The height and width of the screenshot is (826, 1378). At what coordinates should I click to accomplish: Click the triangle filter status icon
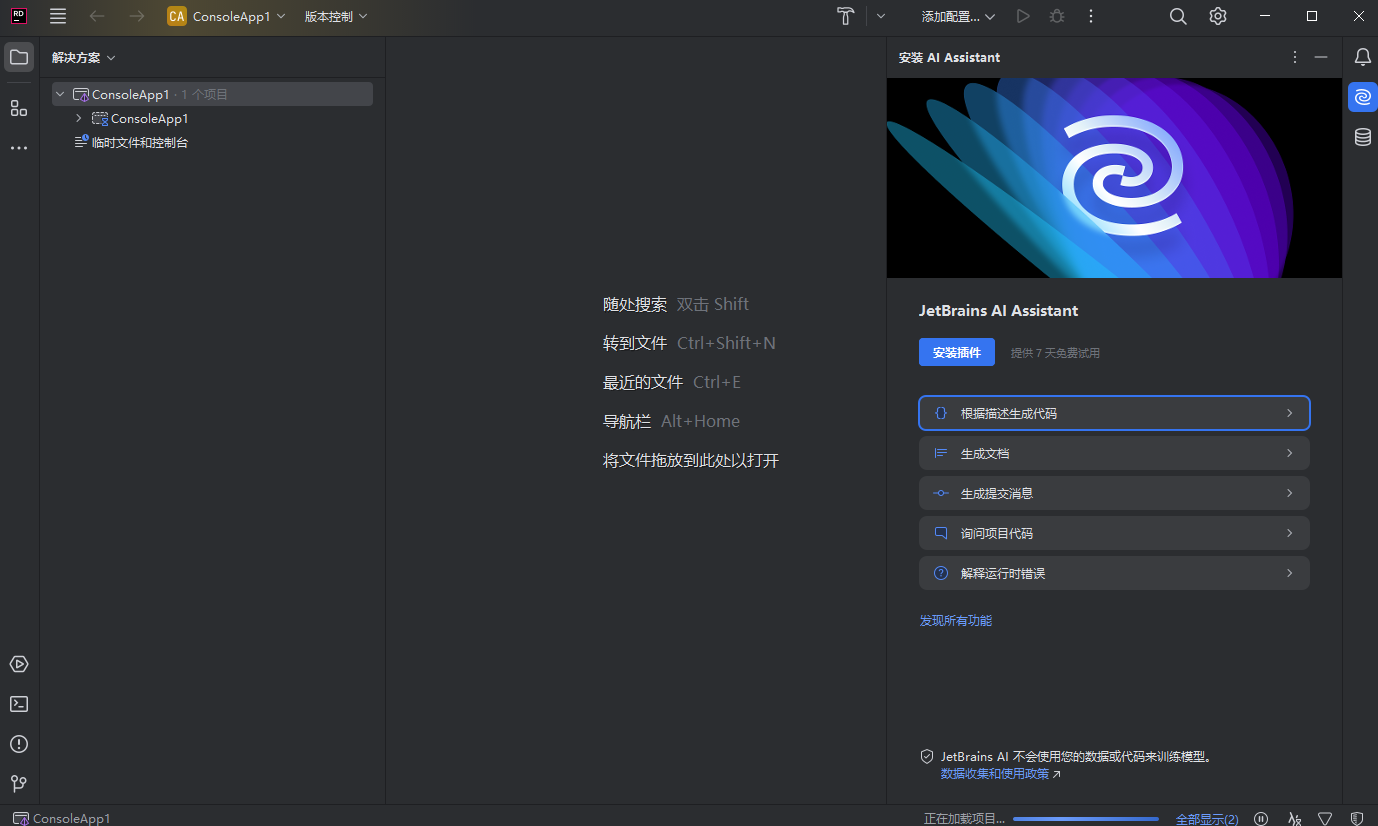pos(1325,818)
